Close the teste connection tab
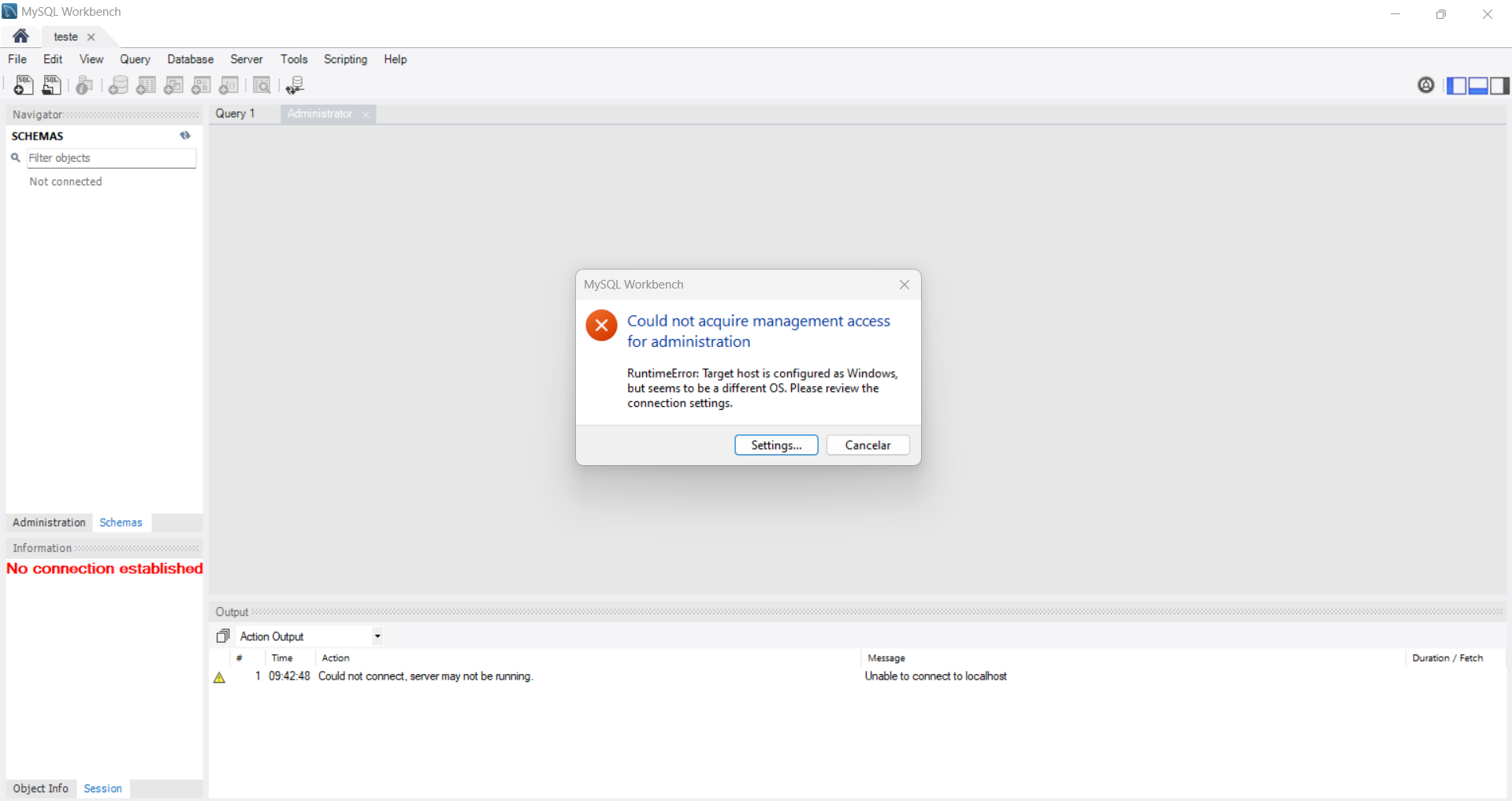Screen dimensions: 1512x801 pos(91,37)
